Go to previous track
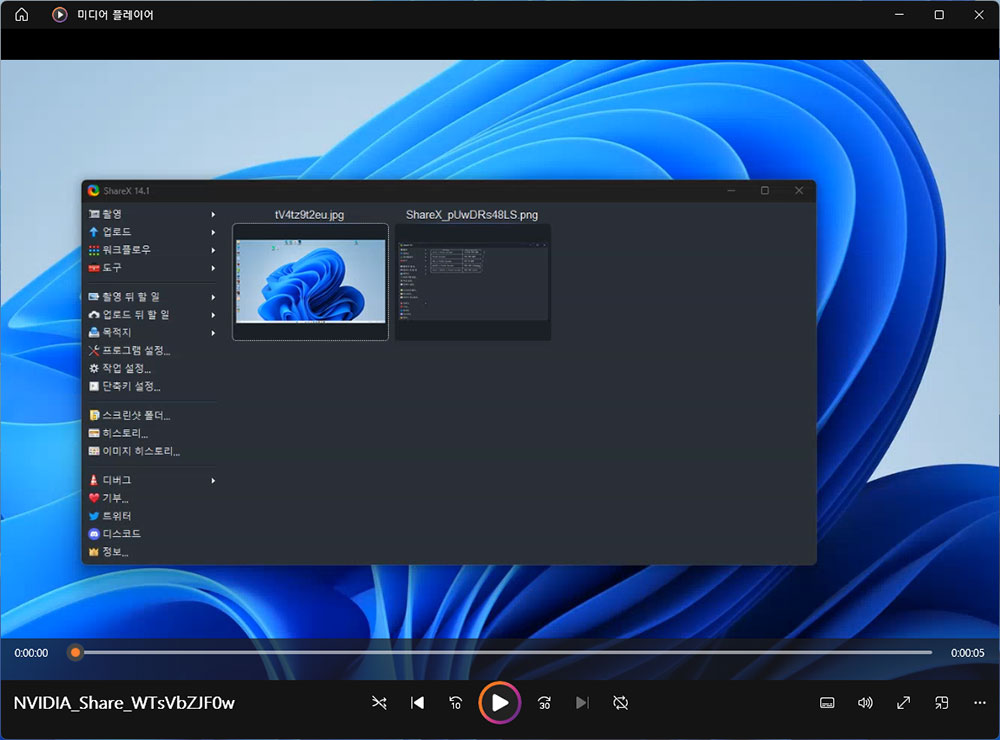The height and width of the screenshot is (740, 1000). click(417, 703)
